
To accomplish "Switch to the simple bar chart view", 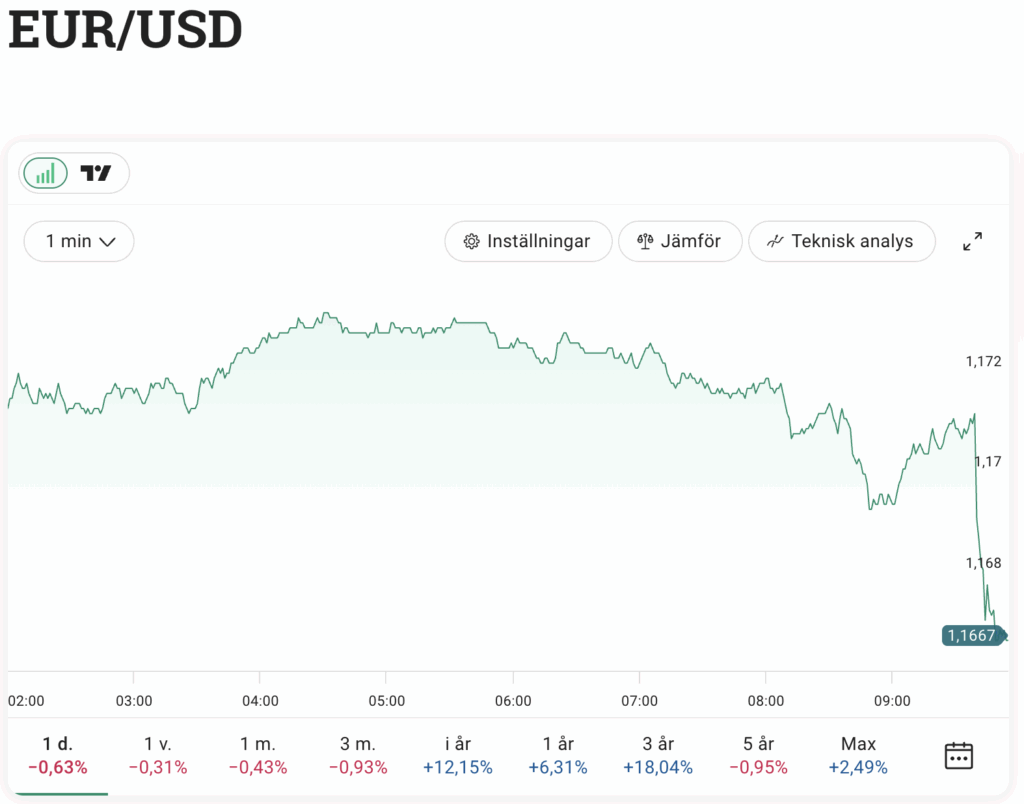I will point(45,173).
